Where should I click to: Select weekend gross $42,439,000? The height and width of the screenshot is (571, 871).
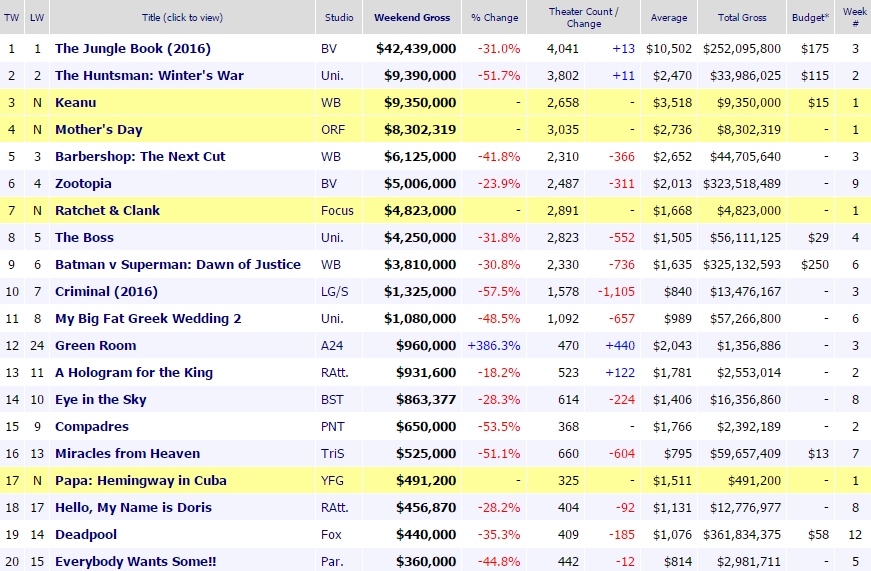416,49
